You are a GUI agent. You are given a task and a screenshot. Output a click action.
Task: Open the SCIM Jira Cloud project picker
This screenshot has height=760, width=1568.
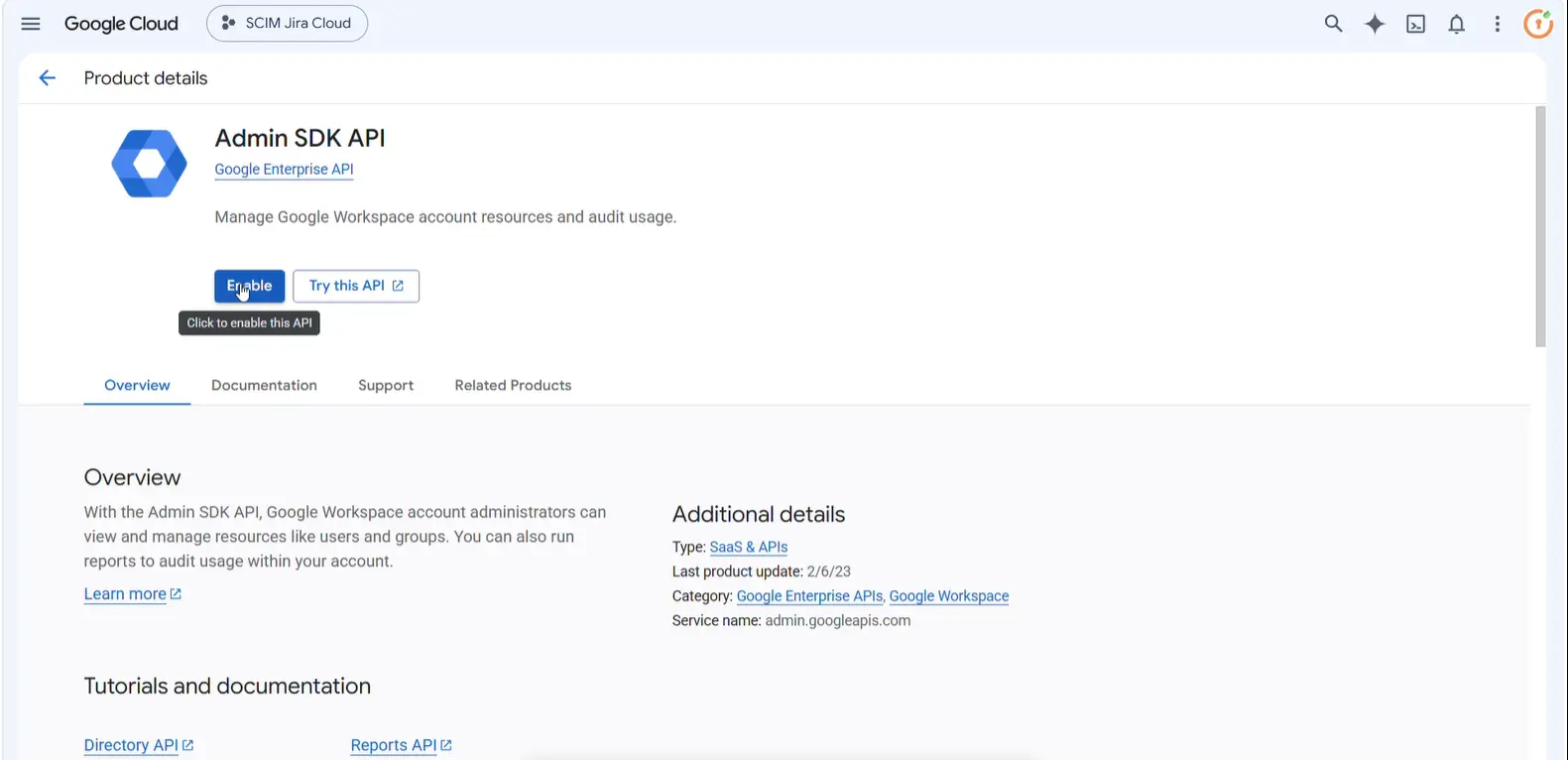click(287, 23)
